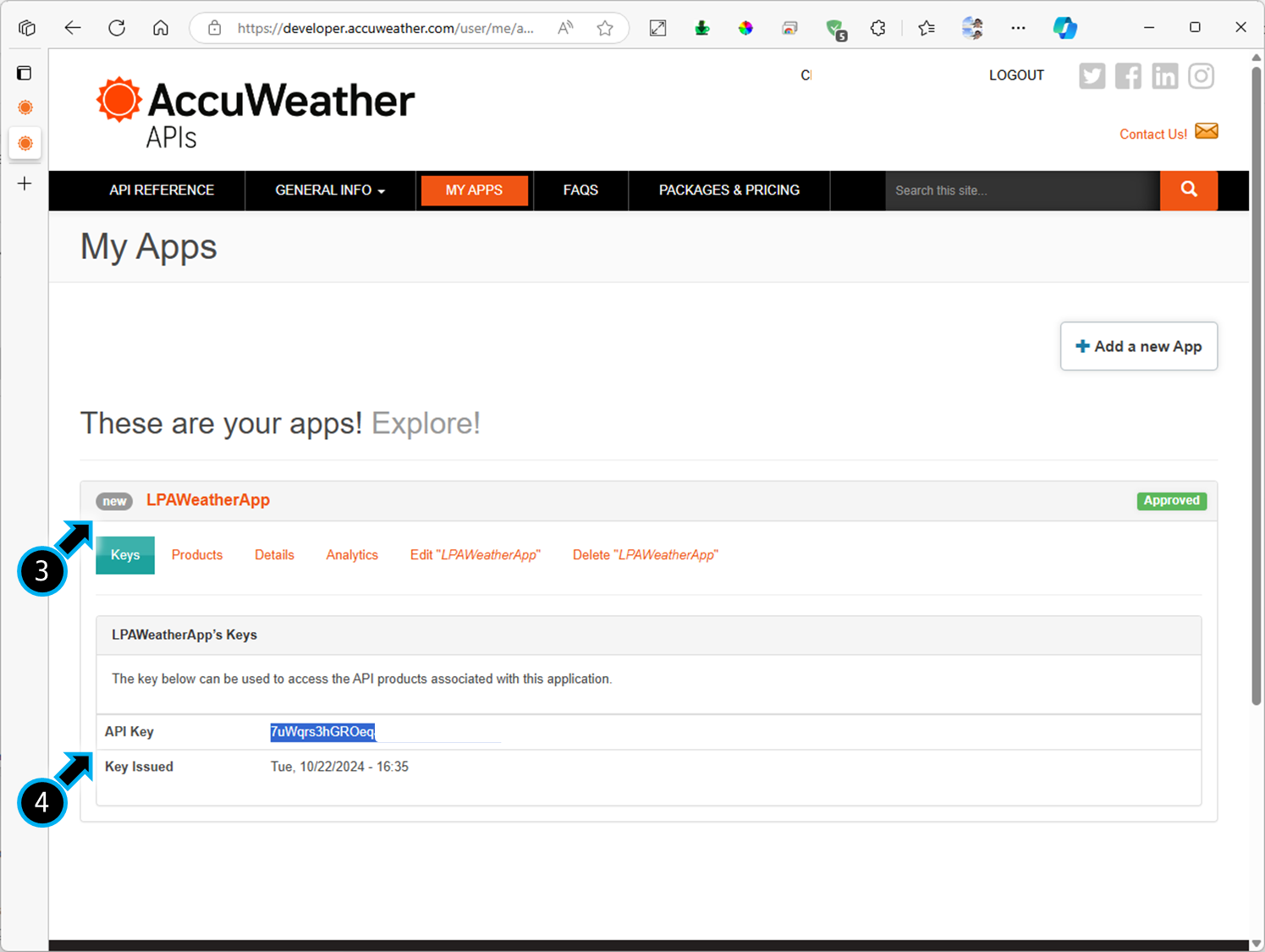Switch to the Analytics tab
Screen dimensions: 1265x952
click(352, 555)
